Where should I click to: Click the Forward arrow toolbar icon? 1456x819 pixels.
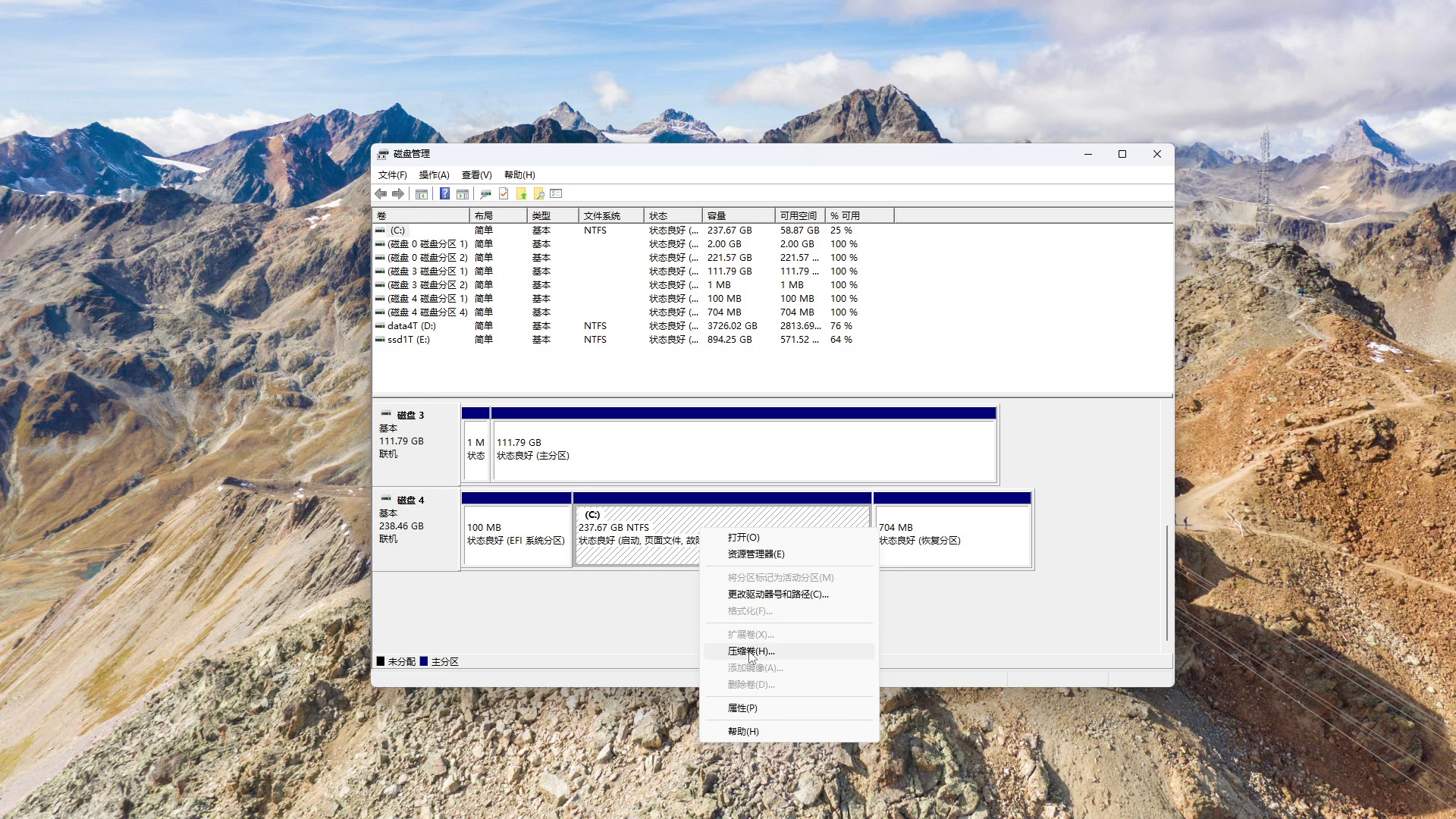click(398, 194)
